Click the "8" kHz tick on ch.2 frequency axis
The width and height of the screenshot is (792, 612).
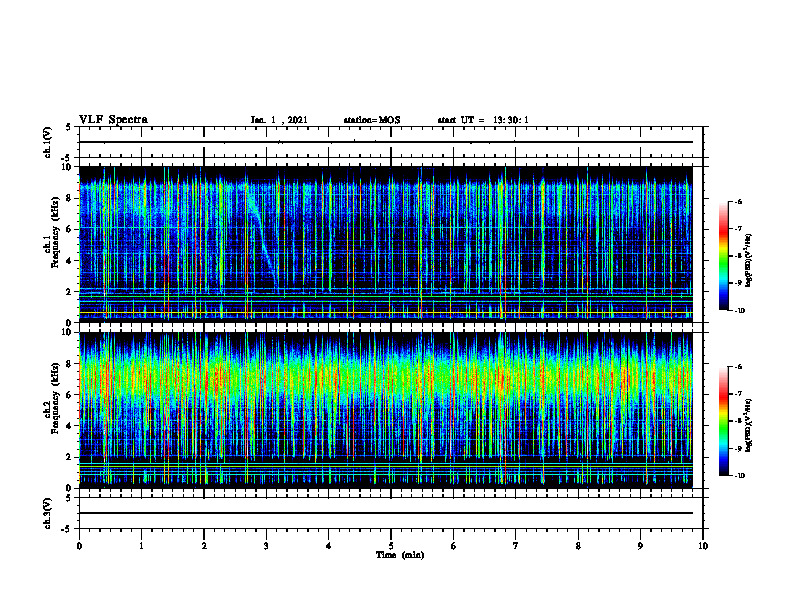pos(70,364)
